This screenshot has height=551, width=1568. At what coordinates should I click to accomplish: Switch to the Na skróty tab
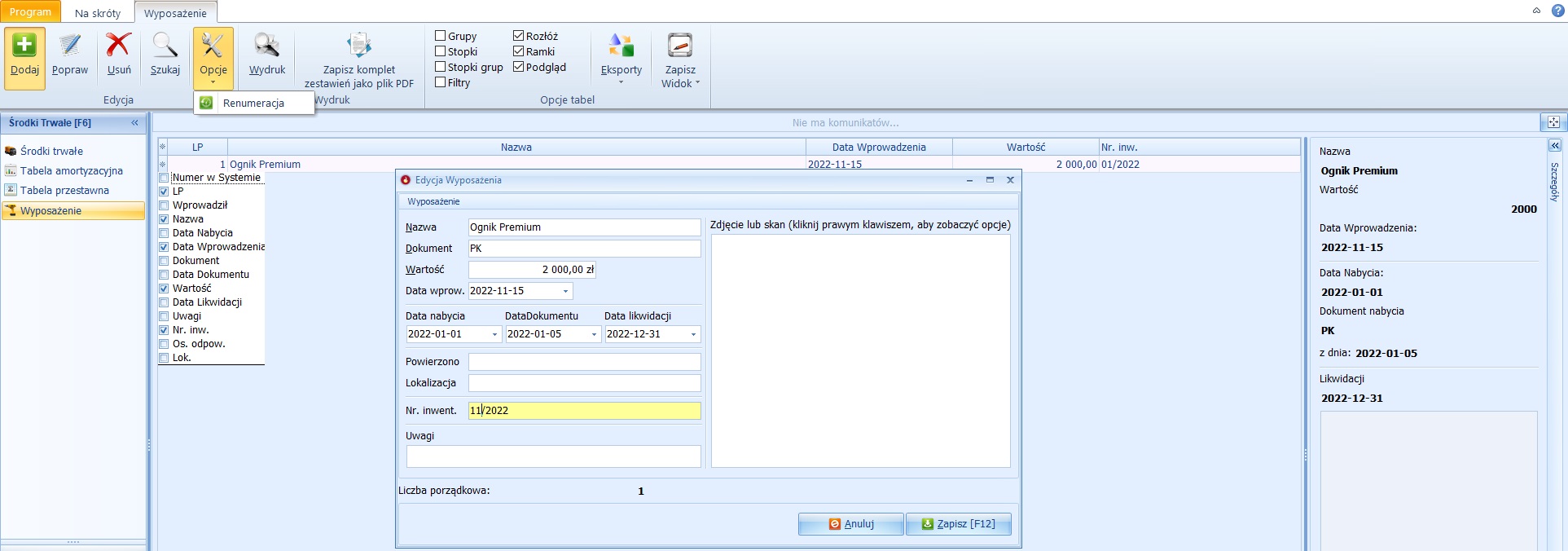[97, 13]
